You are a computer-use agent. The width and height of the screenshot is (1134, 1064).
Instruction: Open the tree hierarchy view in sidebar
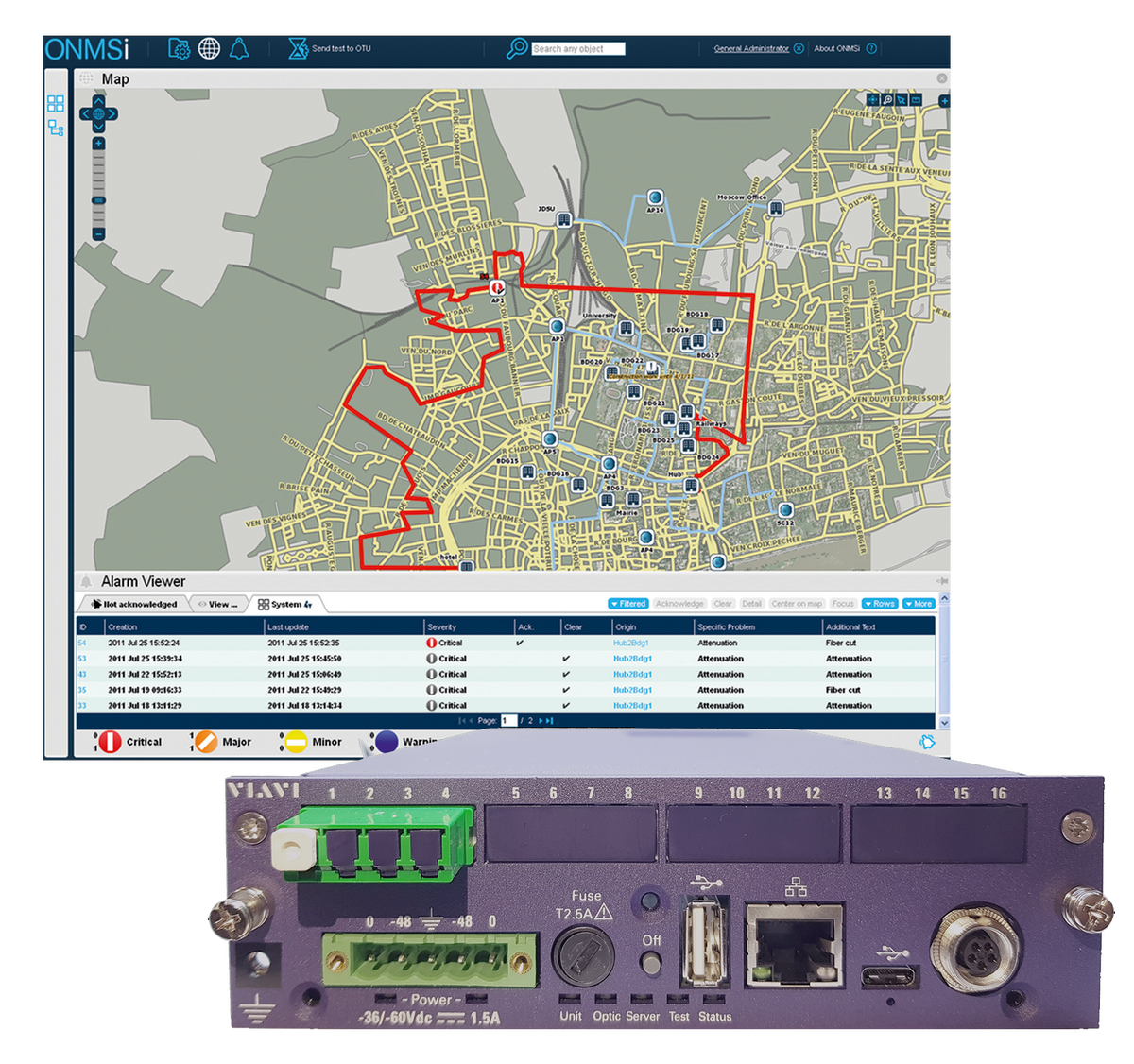coord(56,128)
